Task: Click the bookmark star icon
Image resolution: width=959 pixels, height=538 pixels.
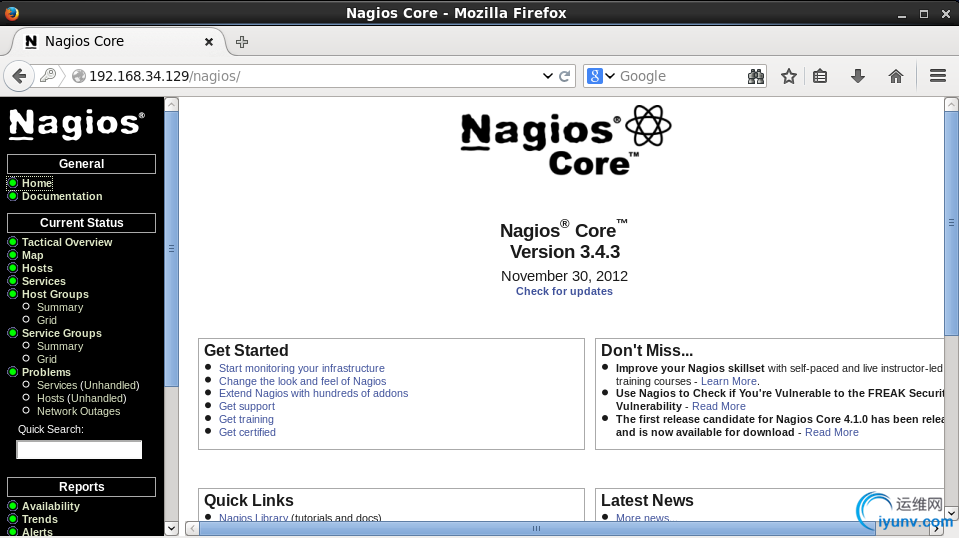Action: point(789,76)
